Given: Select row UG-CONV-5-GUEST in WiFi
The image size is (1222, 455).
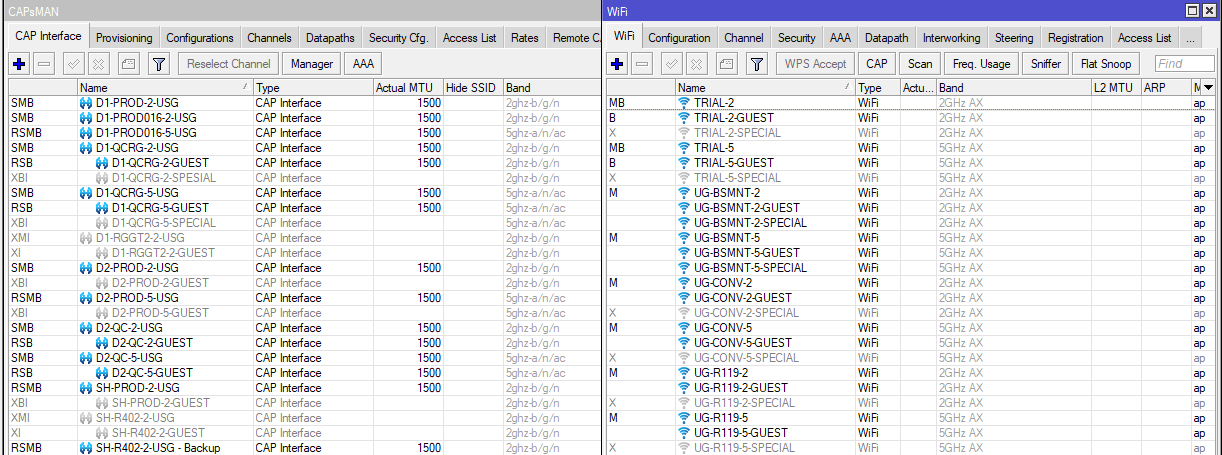Looking at the screenshot, I should 911,343.
